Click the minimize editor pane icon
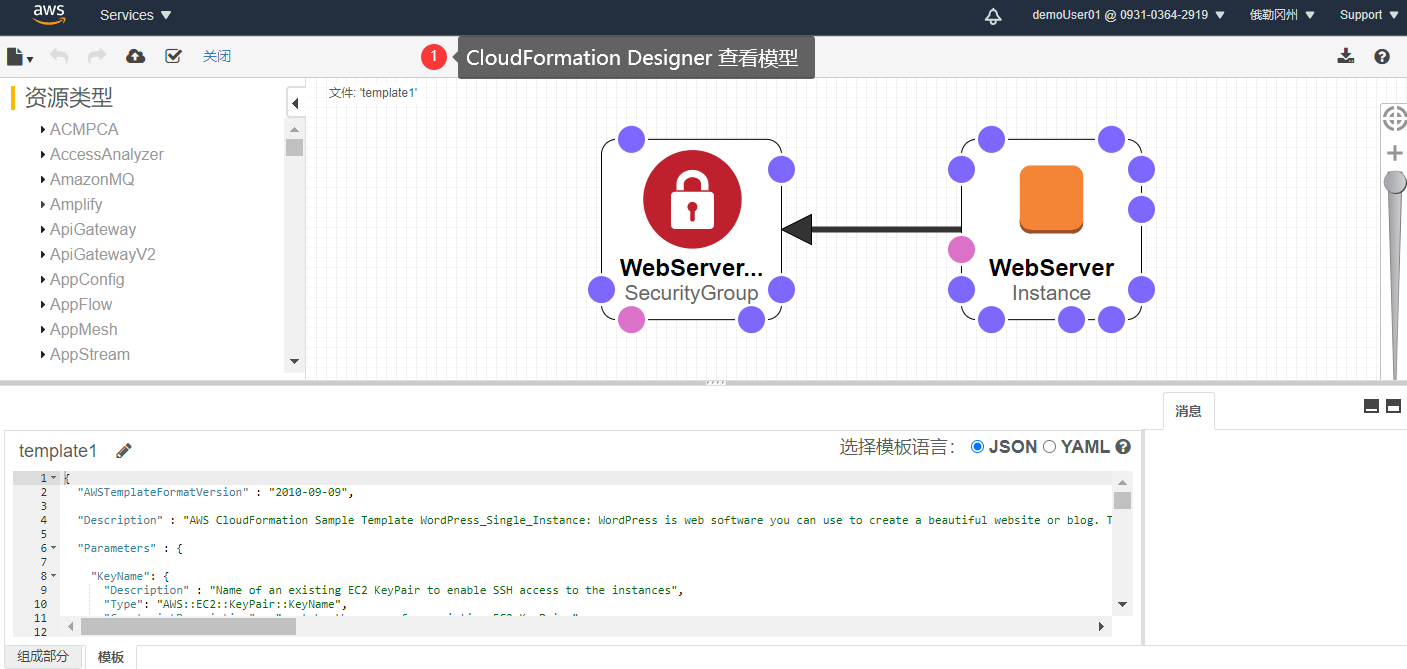Image resolution: width=1407 pixels, height=669 pixels. coord(1372,406)
